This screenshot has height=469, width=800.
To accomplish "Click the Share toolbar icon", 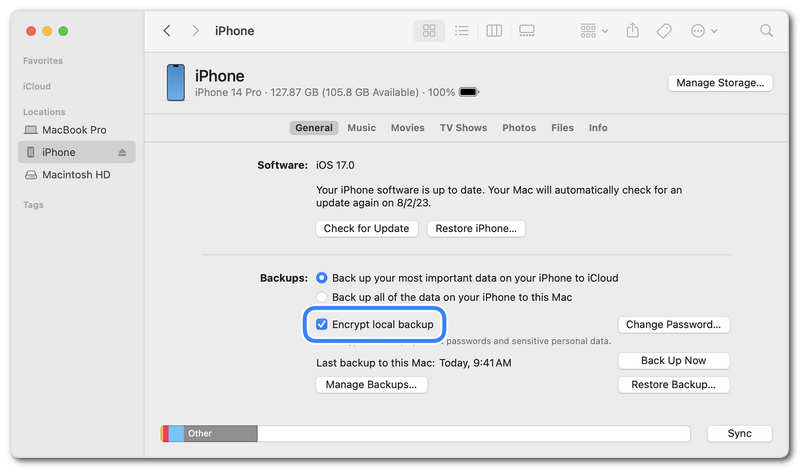I will click(x=633, y=31).
